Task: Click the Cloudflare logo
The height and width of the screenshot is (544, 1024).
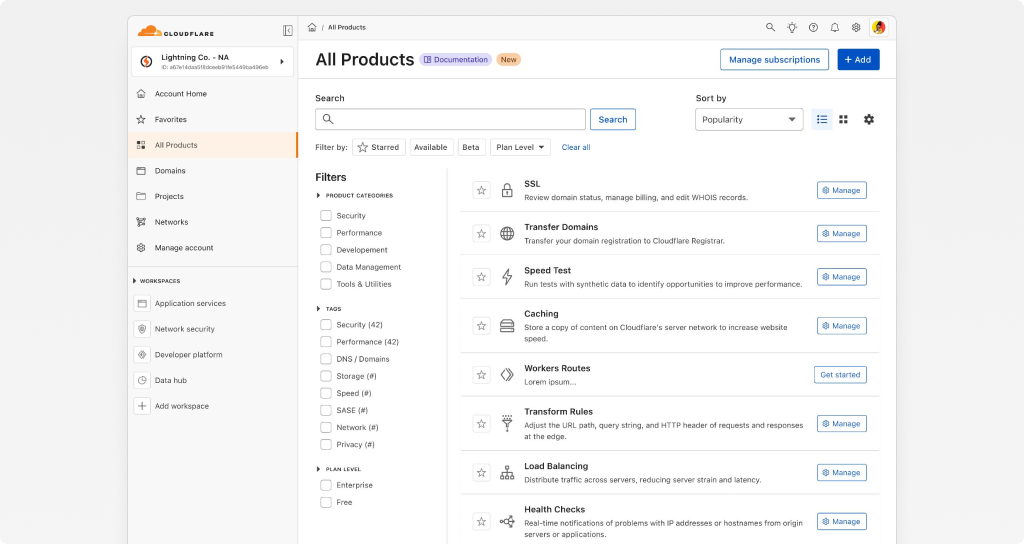Action: point(176,31)
